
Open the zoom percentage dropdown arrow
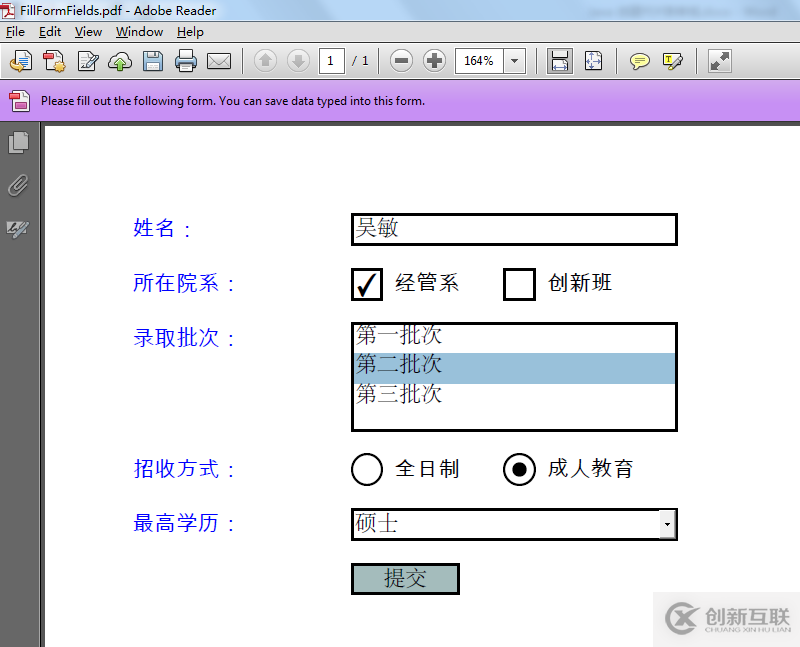tap(515, 61)
